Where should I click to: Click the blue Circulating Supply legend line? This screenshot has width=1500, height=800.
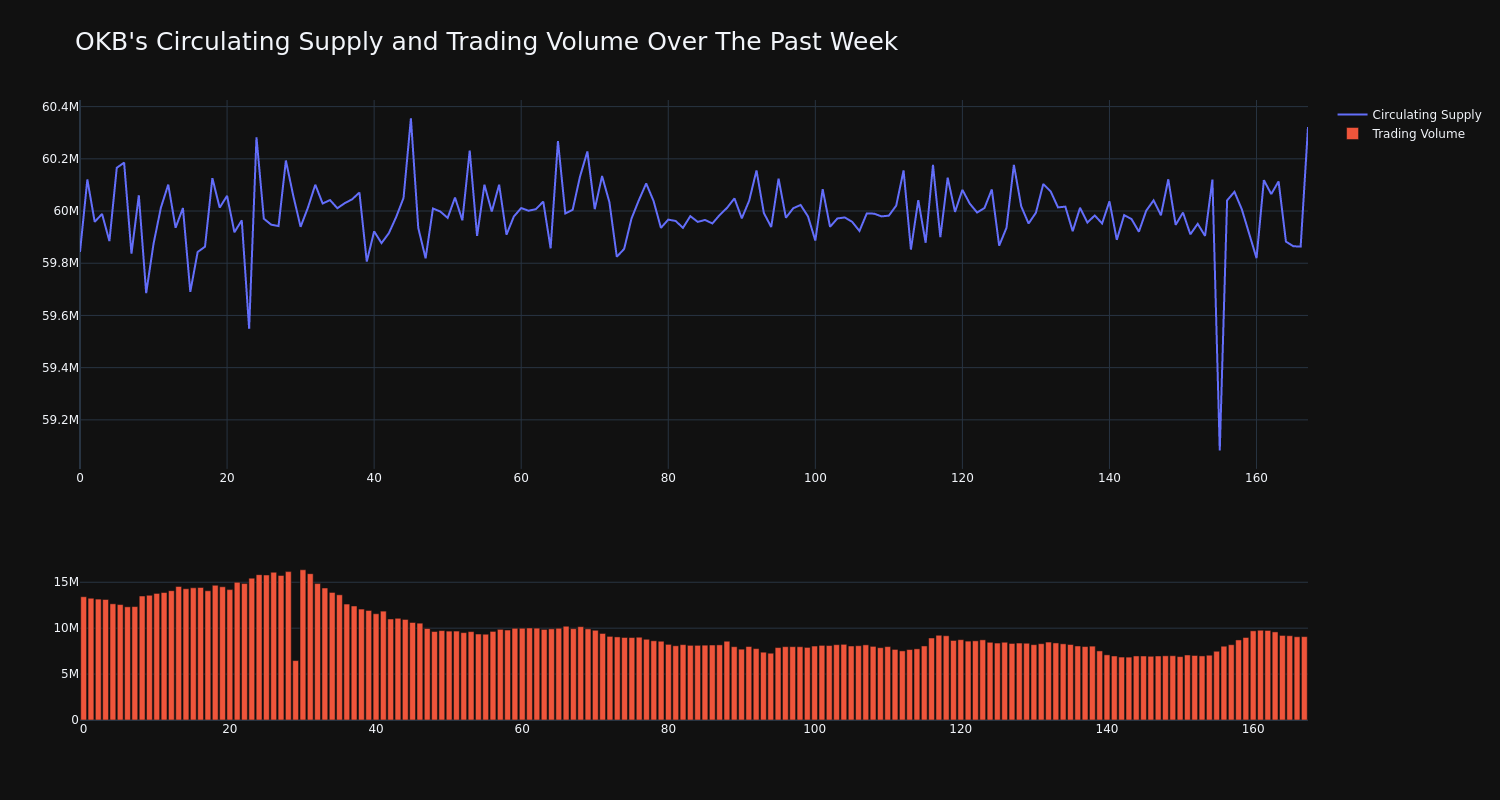pos(1352,115)
